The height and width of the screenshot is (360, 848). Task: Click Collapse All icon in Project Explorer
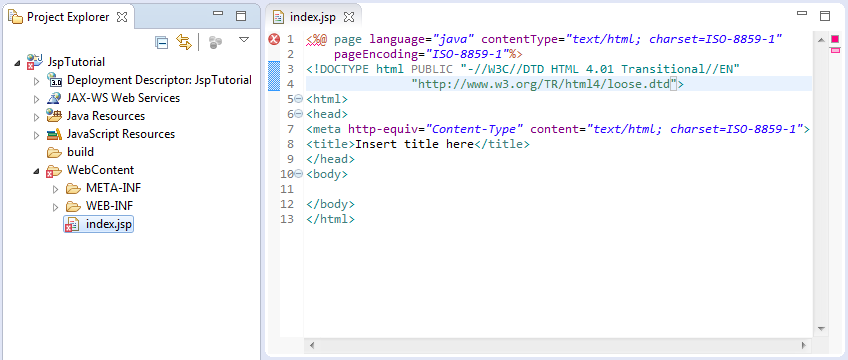tap(161, 42)
